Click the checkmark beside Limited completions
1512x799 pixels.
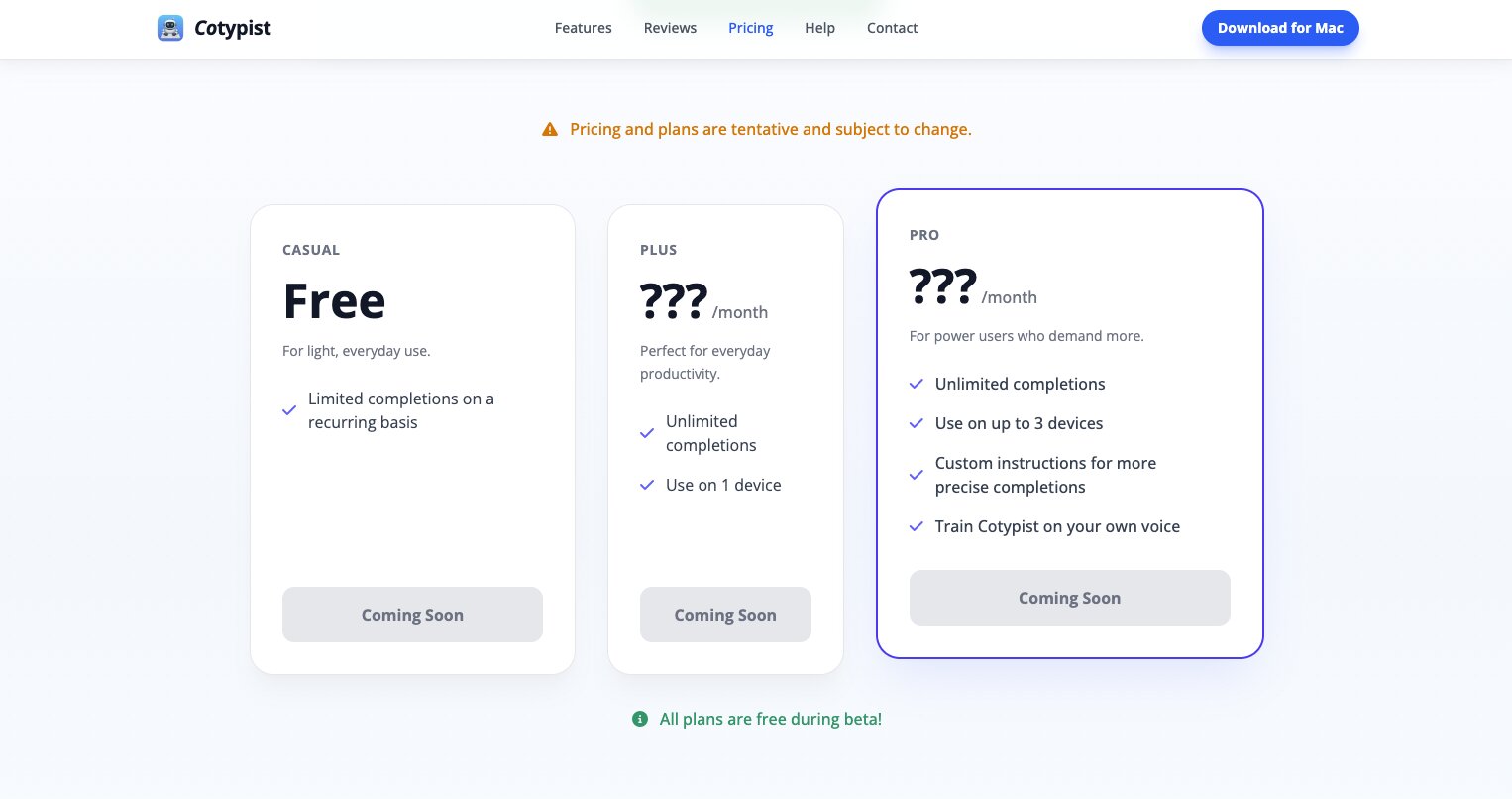pos(289,409)
